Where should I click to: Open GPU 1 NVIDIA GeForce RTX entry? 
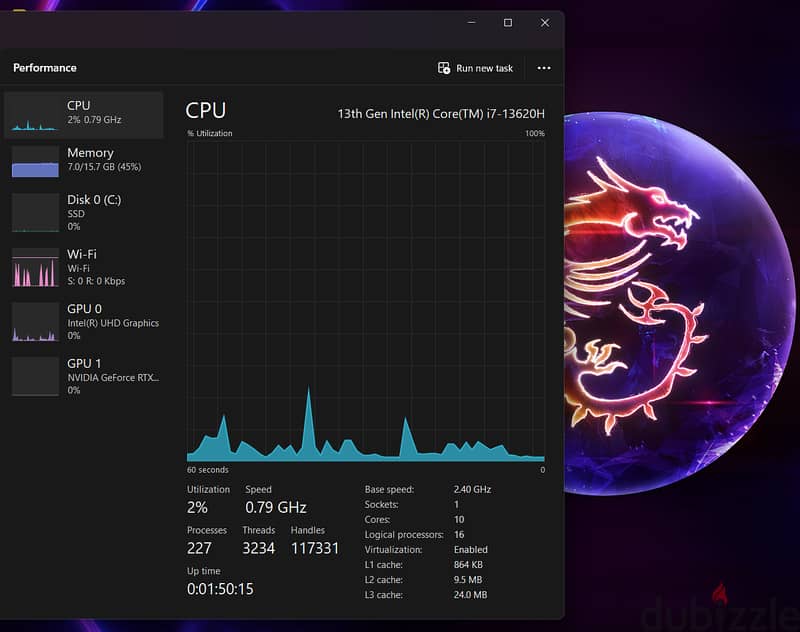point(84,376)
